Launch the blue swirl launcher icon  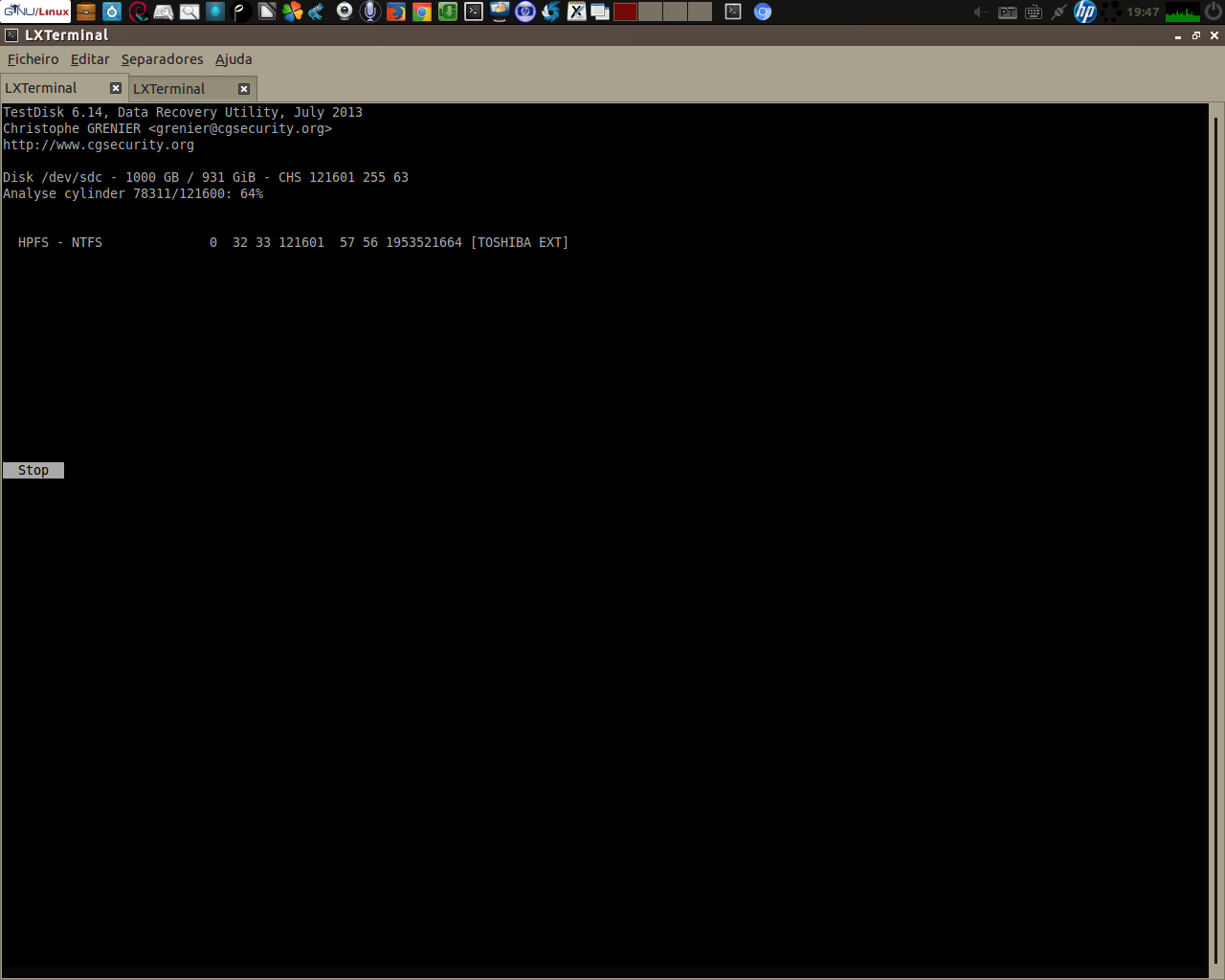551,11
